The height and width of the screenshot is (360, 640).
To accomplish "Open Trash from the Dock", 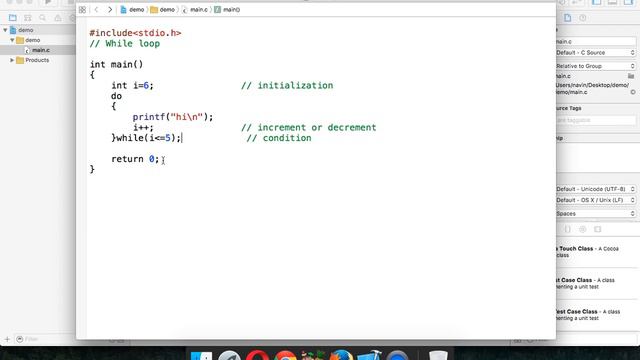I will 438,356.
